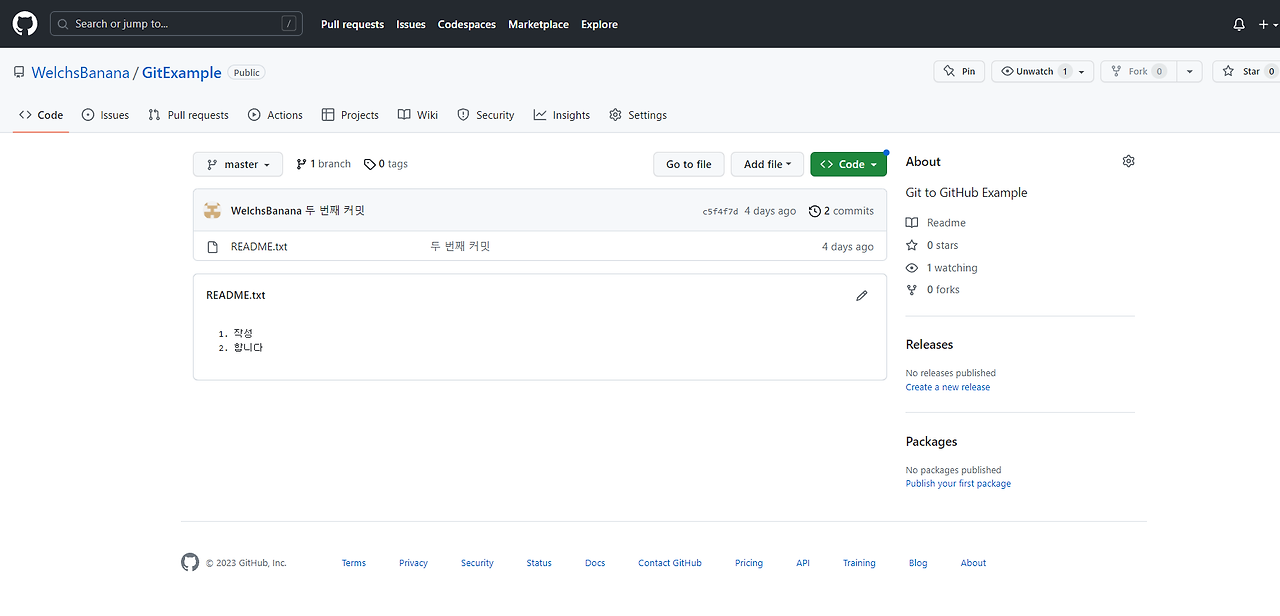The width and height of the screenshot is (1280, 616).
Task: Open the Settings tab
Action: coord(638,115)
